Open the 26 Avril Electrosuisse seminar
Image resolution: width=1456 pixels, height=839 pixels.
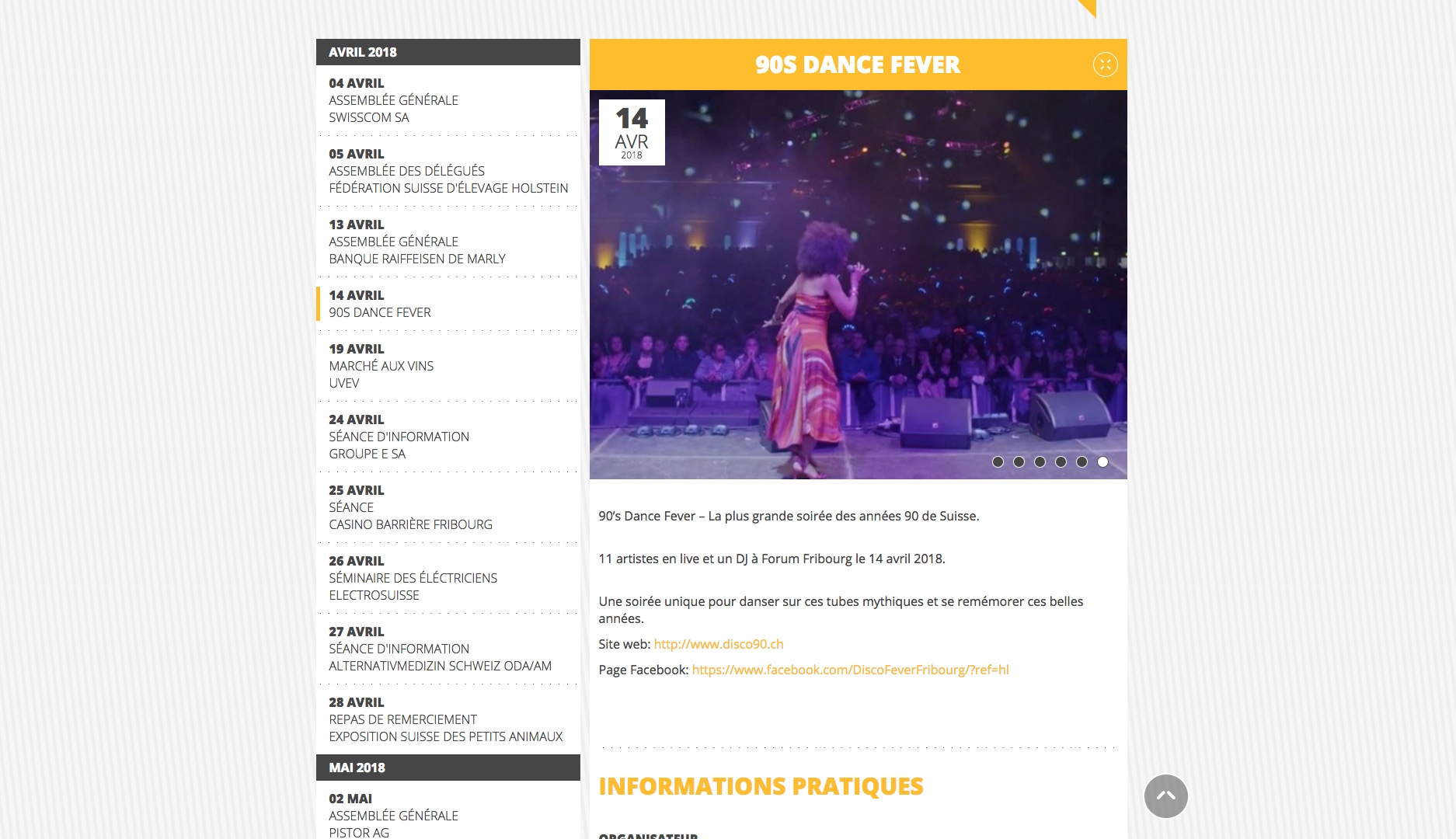coord(448,578)
